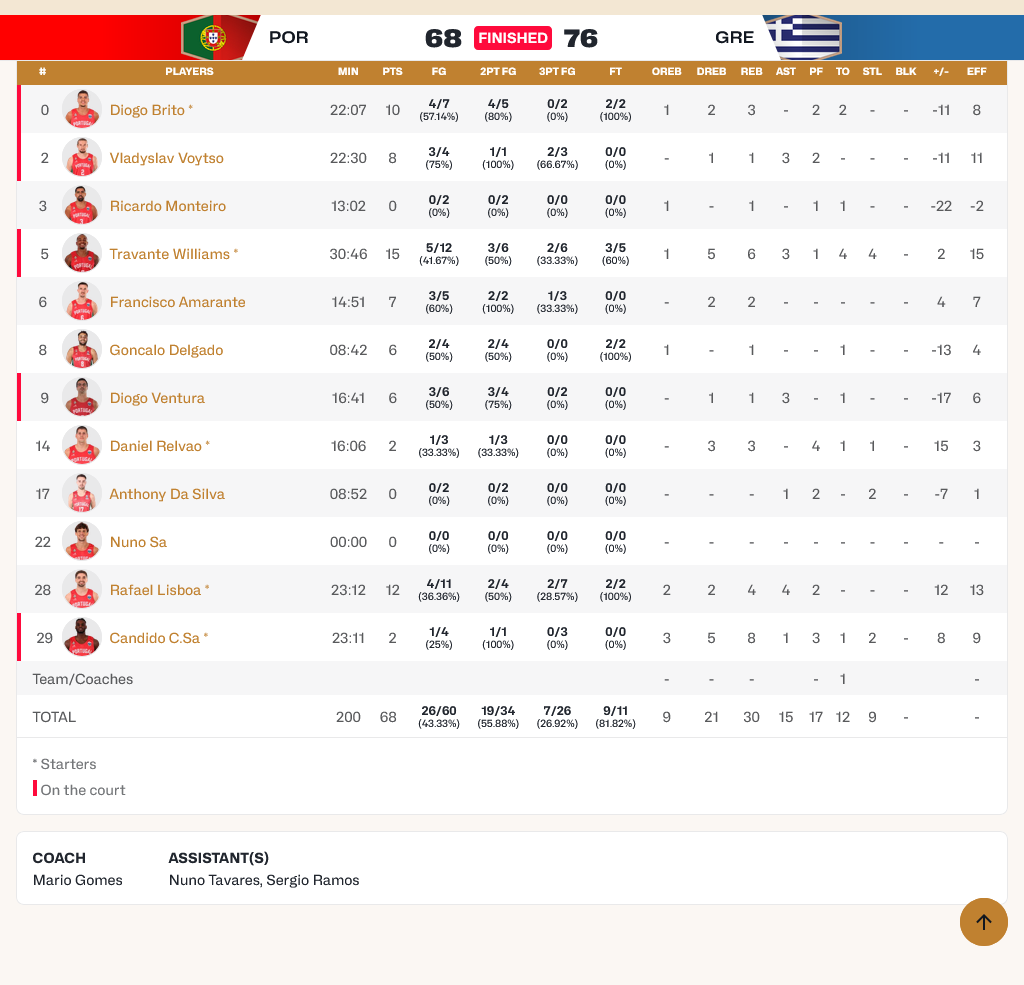This screenshot has width=1024, height=985.
Task: Click the MIN column header
Action: pyautogui.click(x=348, y=72)
